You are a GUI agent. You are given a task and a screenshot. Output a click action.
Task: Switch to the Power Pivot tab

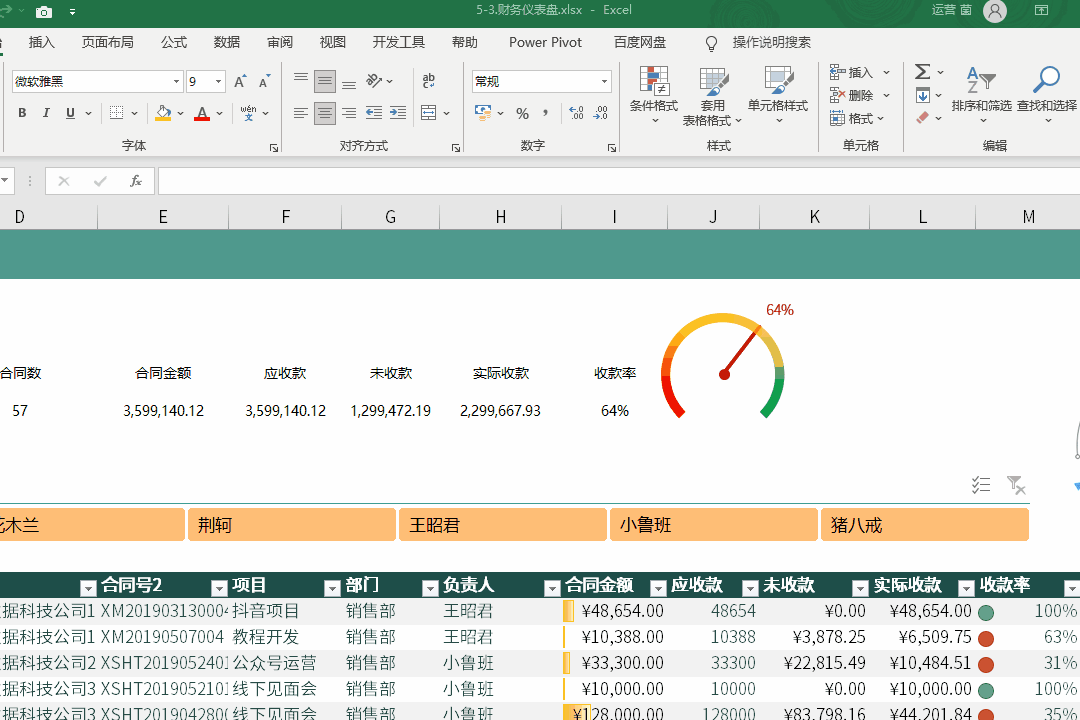tap(545, 42)
